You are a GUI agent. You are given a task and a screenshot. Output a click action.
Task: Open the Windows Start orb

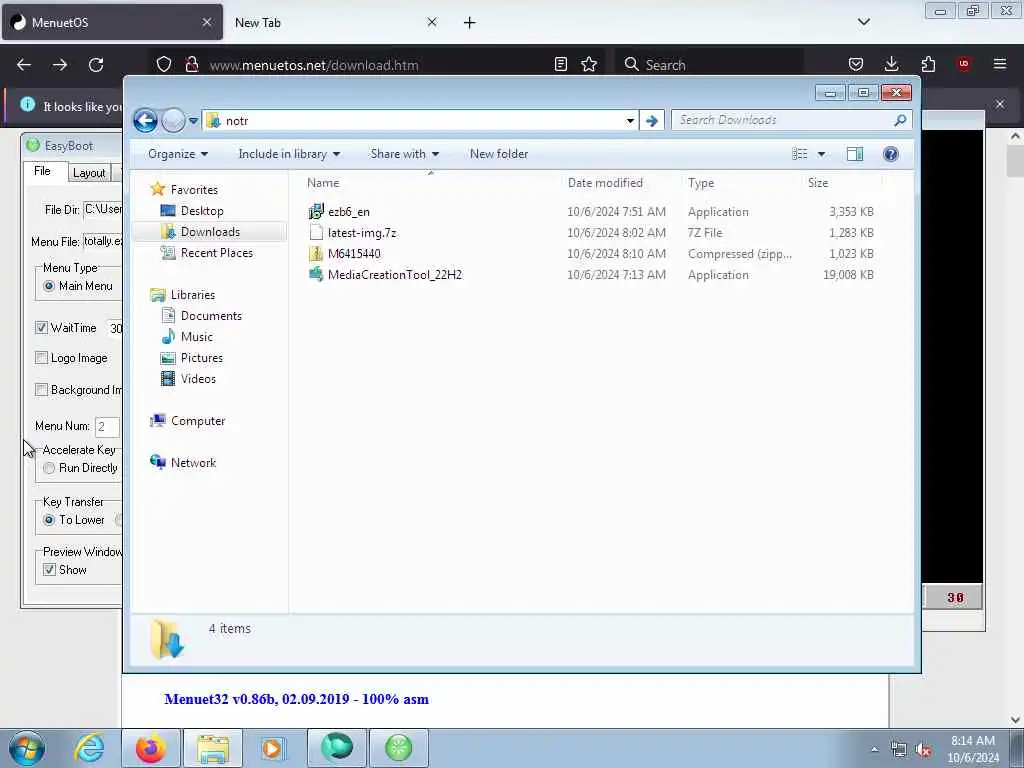point(27,748)
